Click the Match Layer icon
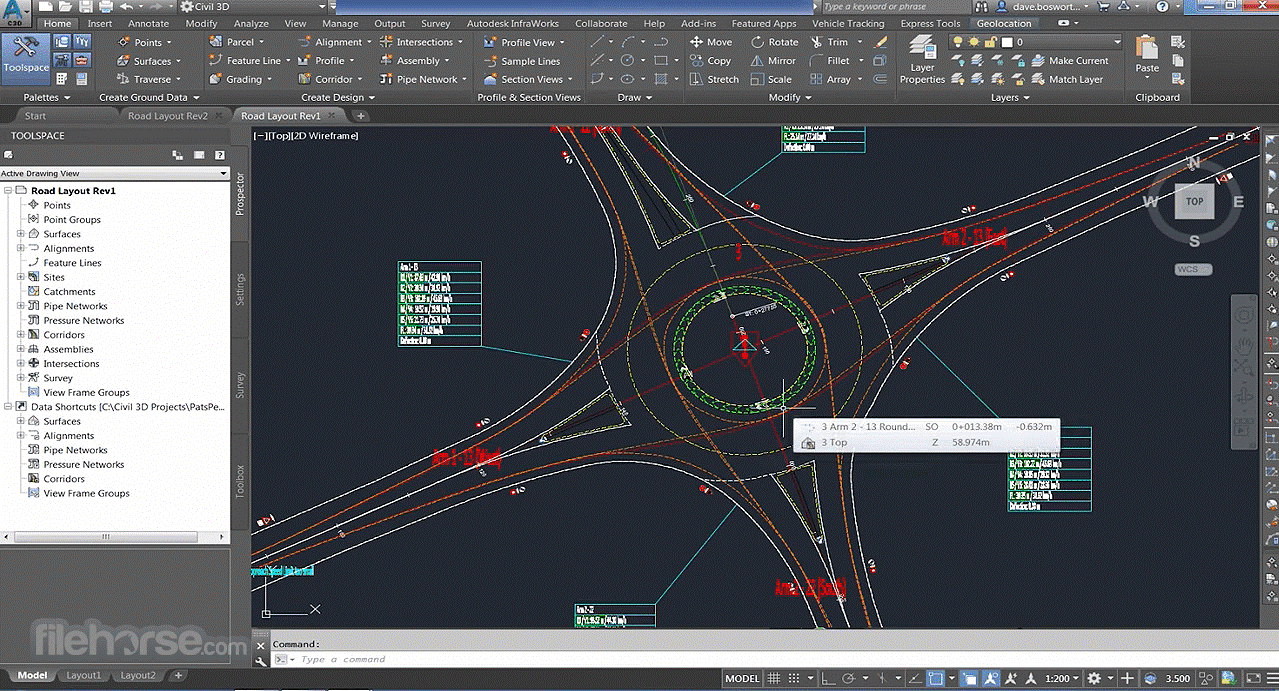The image size is (1279, 691). click(1066, 79)
